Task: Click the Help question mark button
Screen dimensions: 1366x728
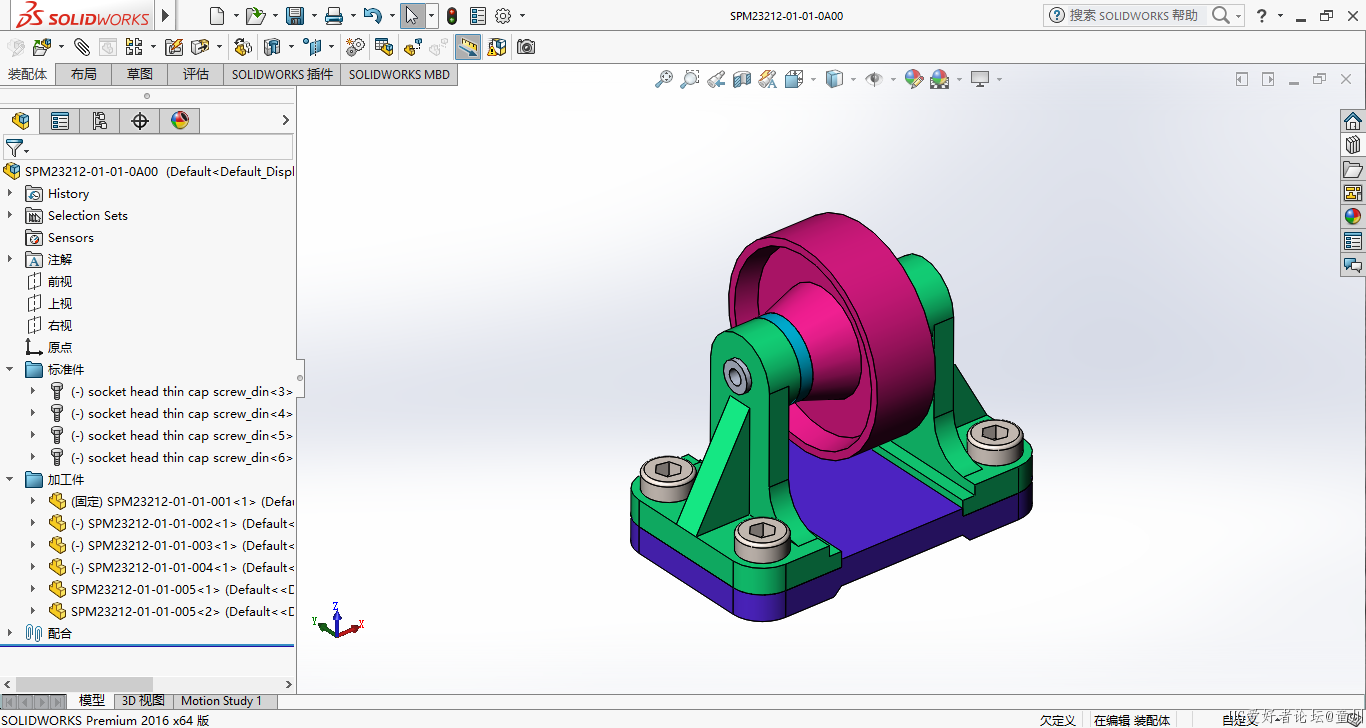Action: (x=1262, y=15)
